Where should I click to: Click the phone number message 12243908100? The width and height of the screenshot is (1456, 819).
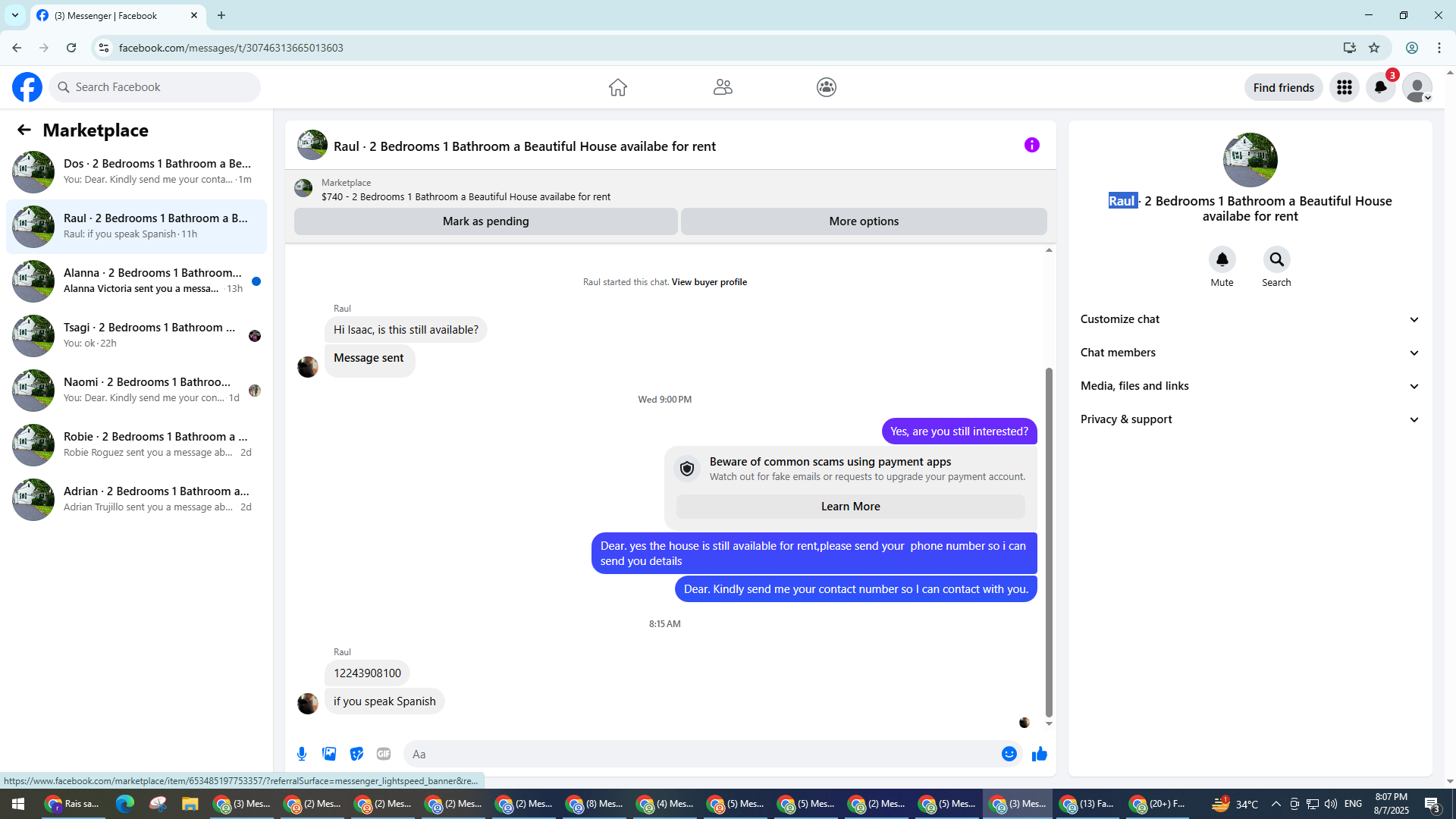(367, 673)
